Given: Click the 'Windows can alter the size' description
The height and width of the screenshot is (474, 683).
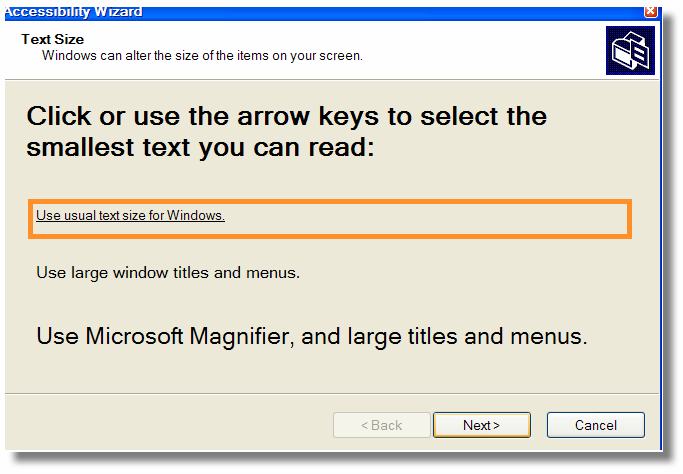Looking at the screenshot, I should click(x=202, y=55).
